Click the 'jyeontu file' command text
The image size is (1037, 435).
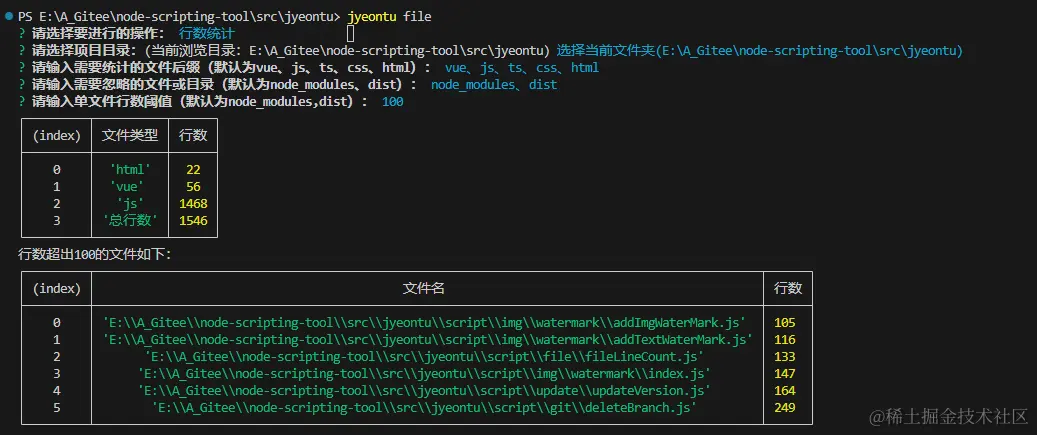(x=389, y=17)
